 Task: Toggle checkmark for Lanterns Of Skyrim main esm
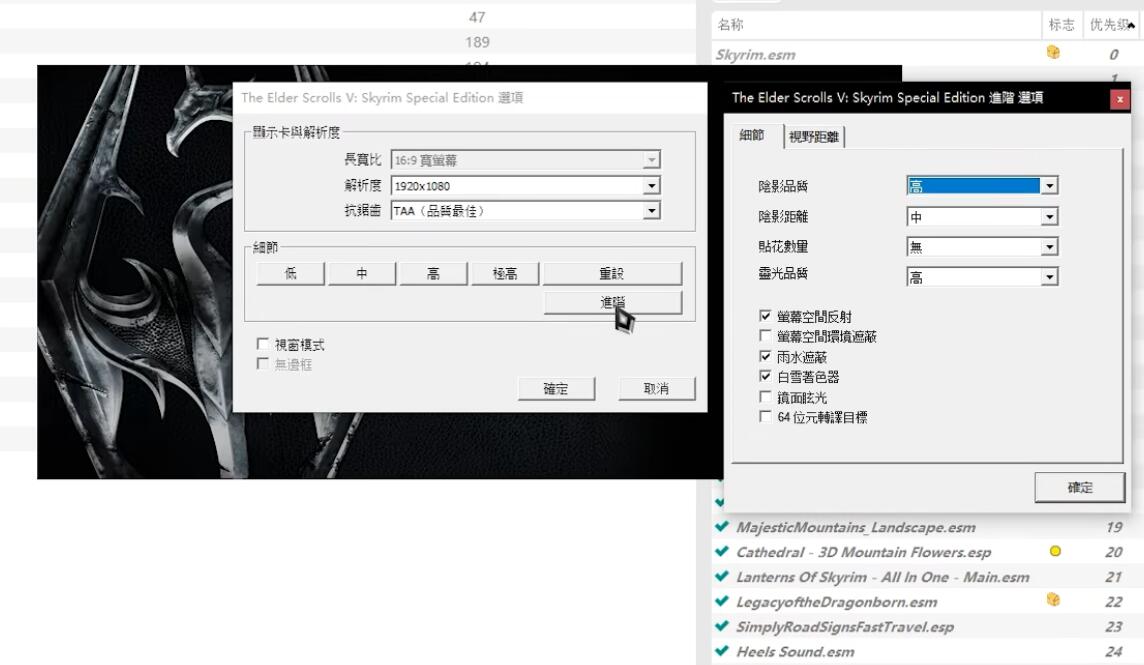tap(722, 576)
